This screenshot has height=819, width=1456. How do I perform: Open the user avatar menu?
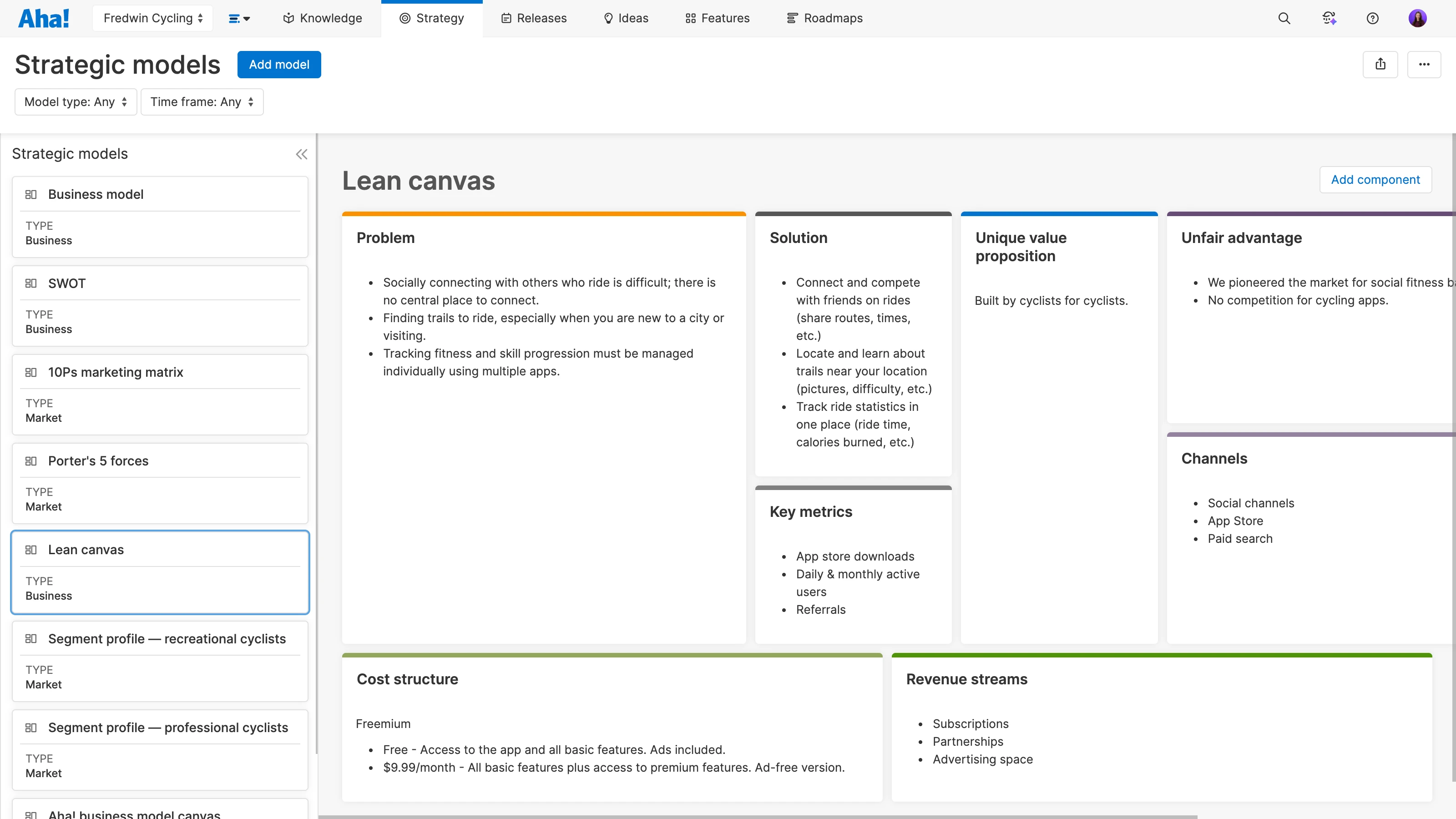1418,18
